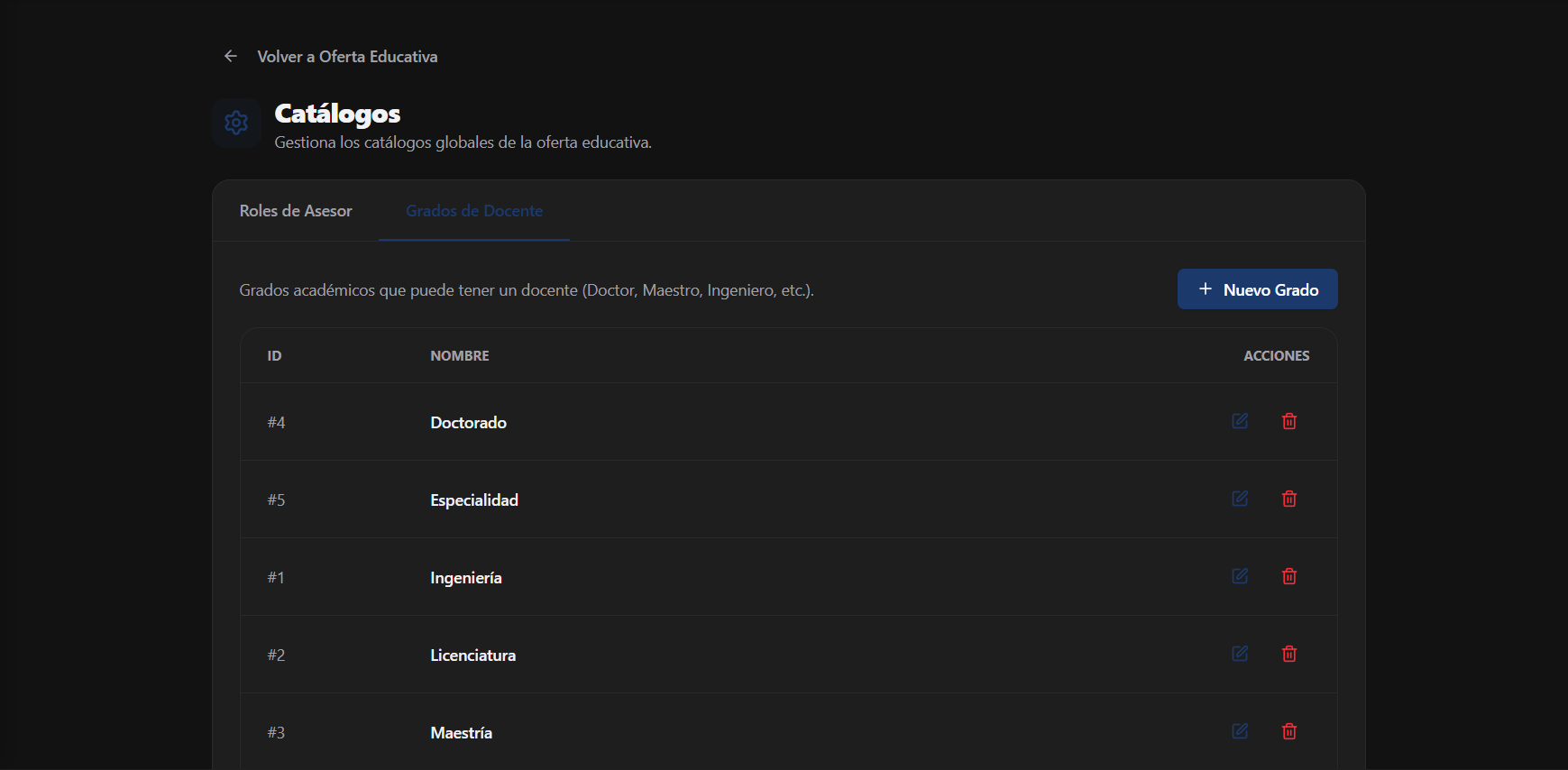Image resolution: width=1568 pixels, height=770 pixels.
Task: Click the NOMBRE column header
Action: [x=460, y=356]
